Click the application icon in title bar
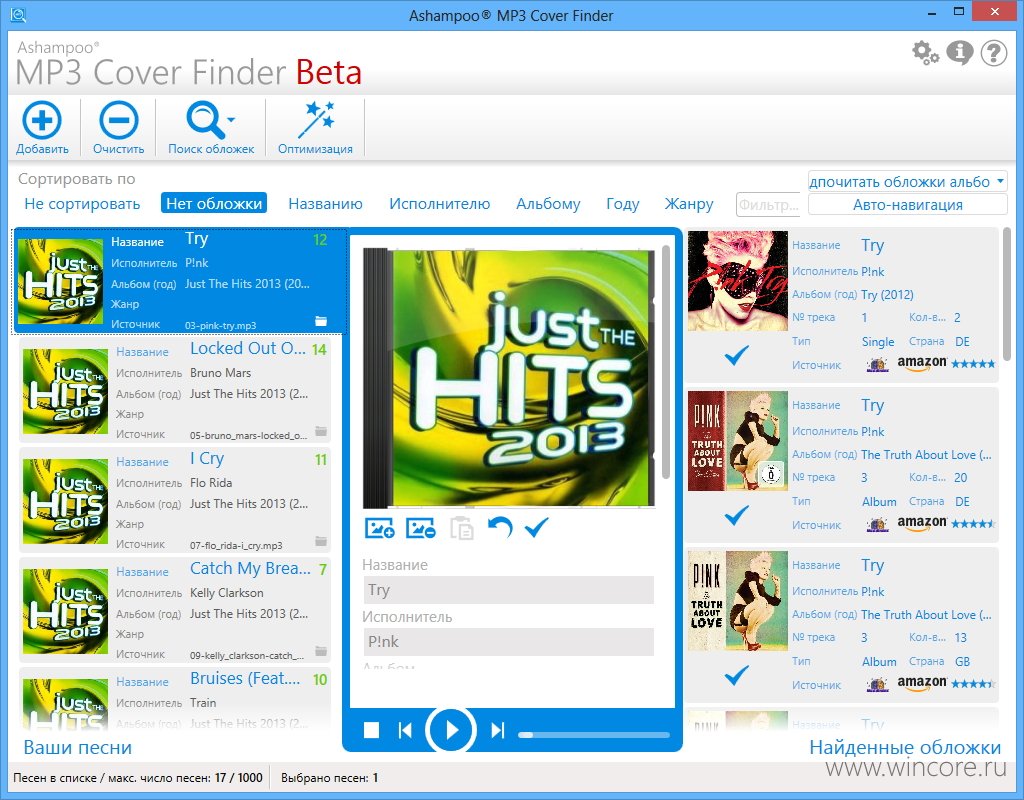This screenshot has width=1024, height=800. 18,14
